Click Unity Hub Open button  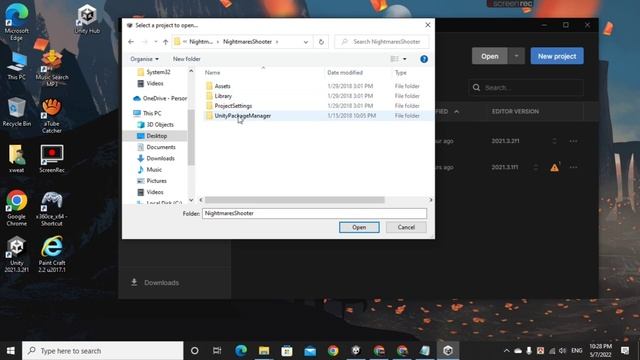[x=490, y=56]
